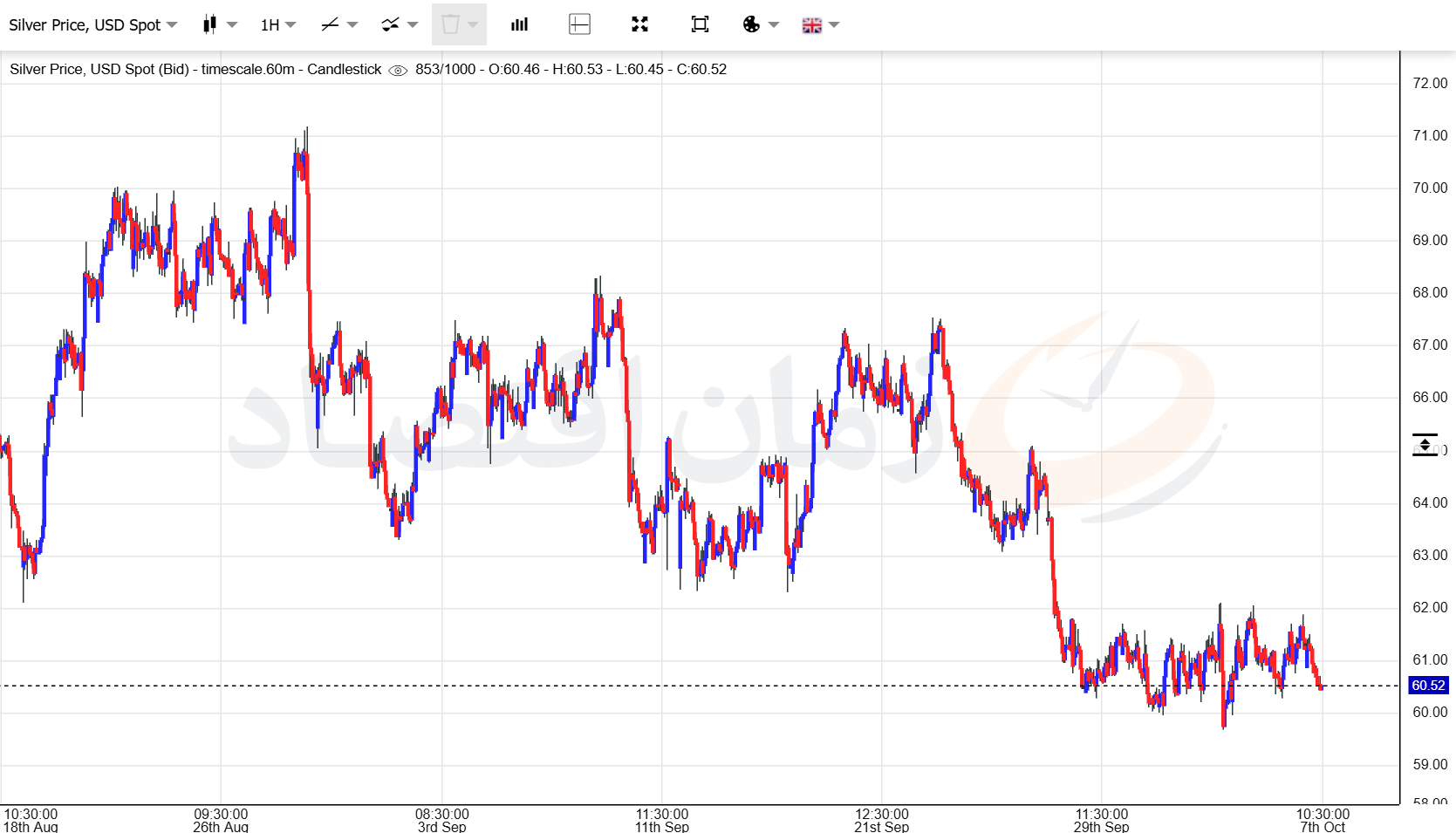Expand the chart type dropdown arrow
Screen dimensions: 1456x833
click(232, 25)
